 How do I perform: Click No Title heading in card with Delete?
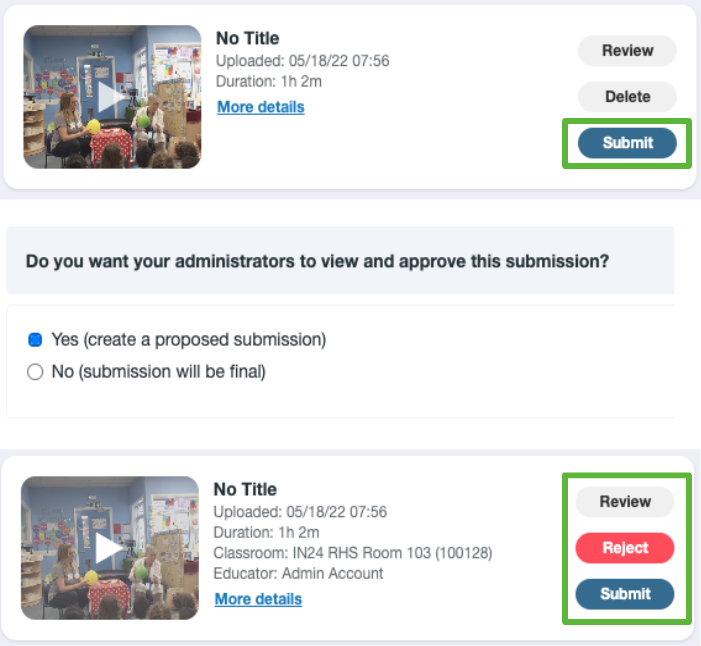point(248,38)
